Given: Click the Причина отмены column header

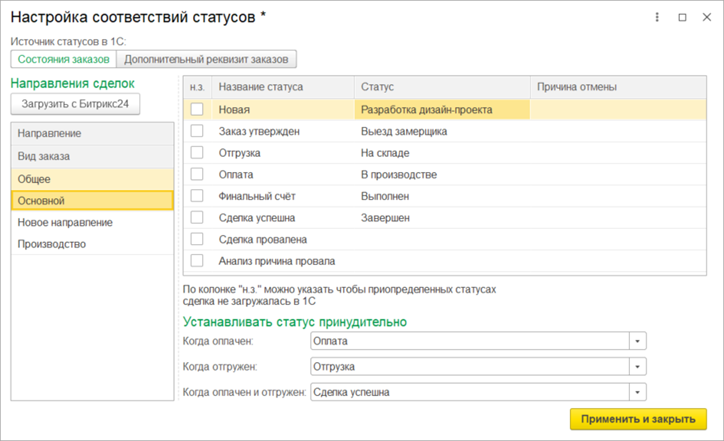Looking at the screenshot, I should (x=576, y=87).
